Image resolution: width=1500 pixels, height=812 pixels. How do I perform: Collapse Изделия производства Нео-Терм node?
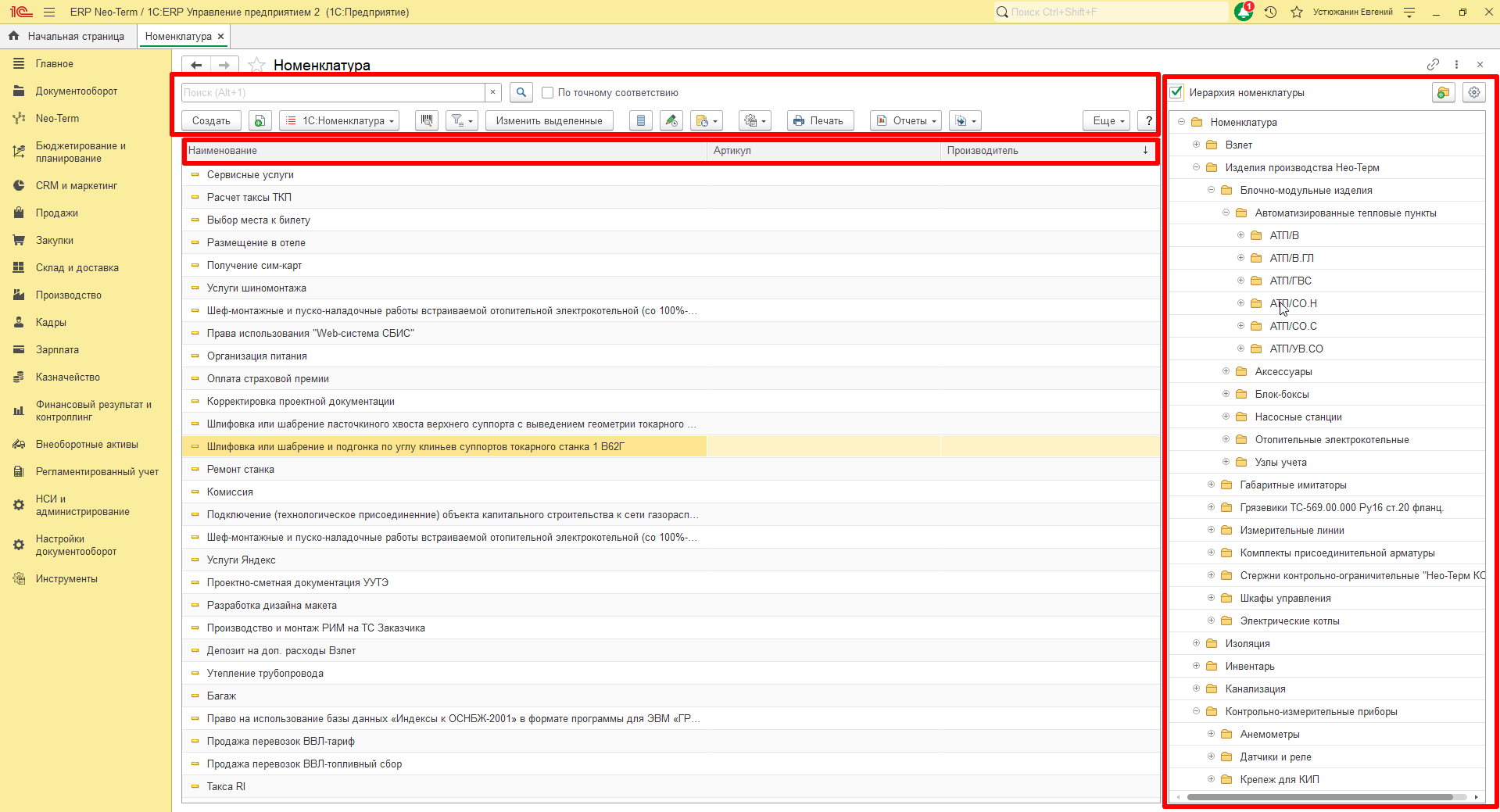pos(1196,167)
